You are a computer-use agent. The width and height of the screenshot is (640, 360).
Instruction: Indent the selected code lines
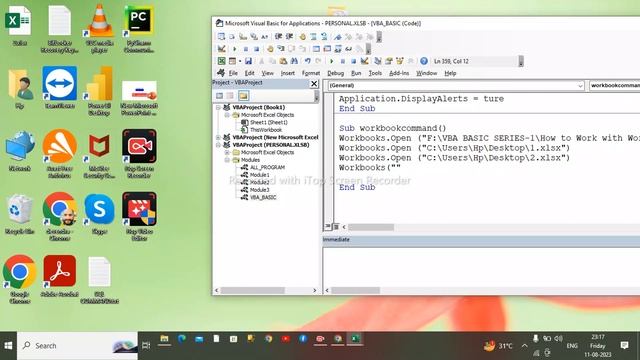tap(278, 37)
